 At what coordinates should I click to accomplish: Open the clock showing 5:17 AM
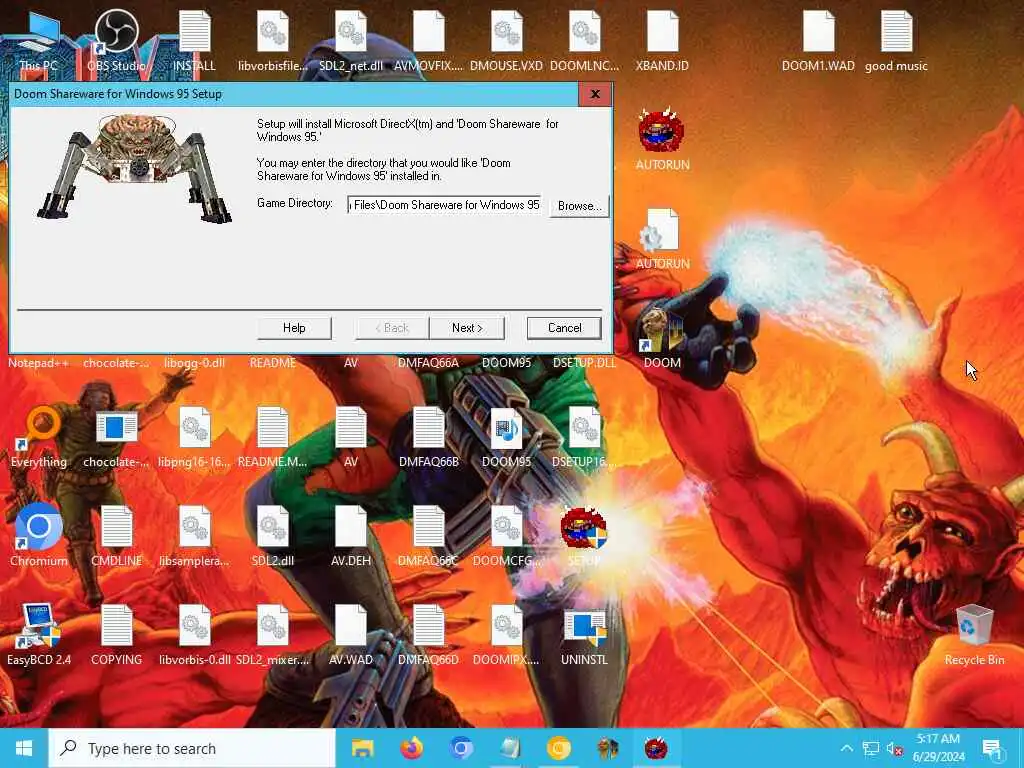[938, 748]
